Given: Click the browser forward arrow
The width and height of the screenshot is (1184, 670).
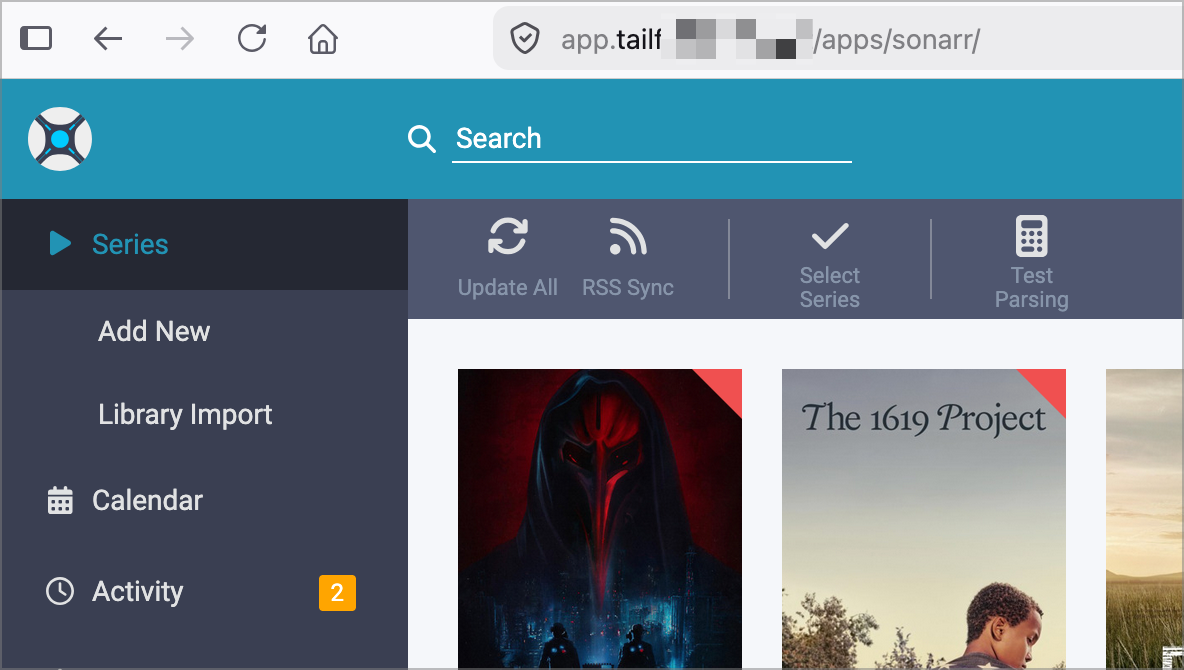Looking at the screenshot, I should [x=180, y=39].
